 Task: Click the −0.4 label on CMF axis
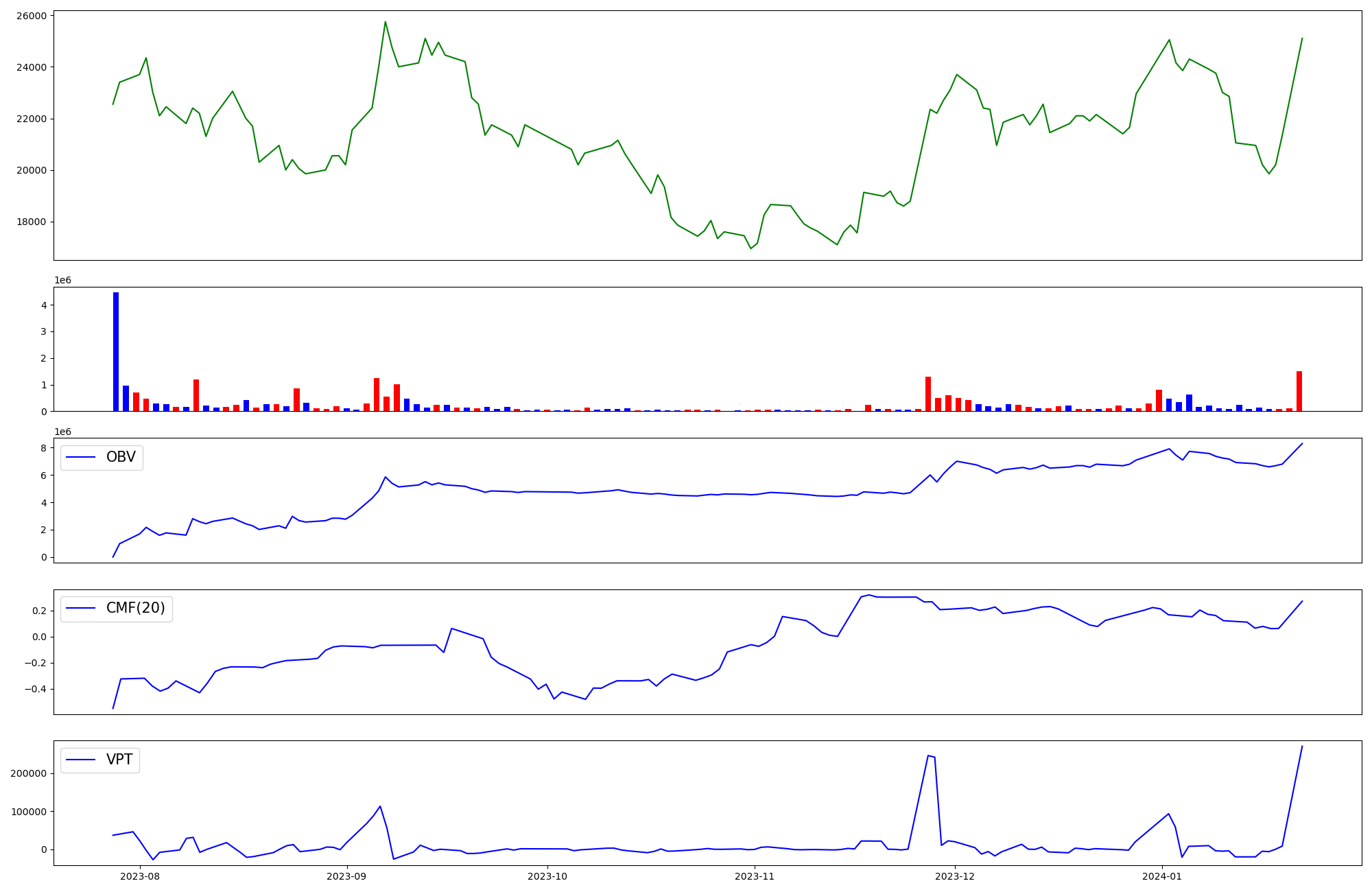[34, 689]
